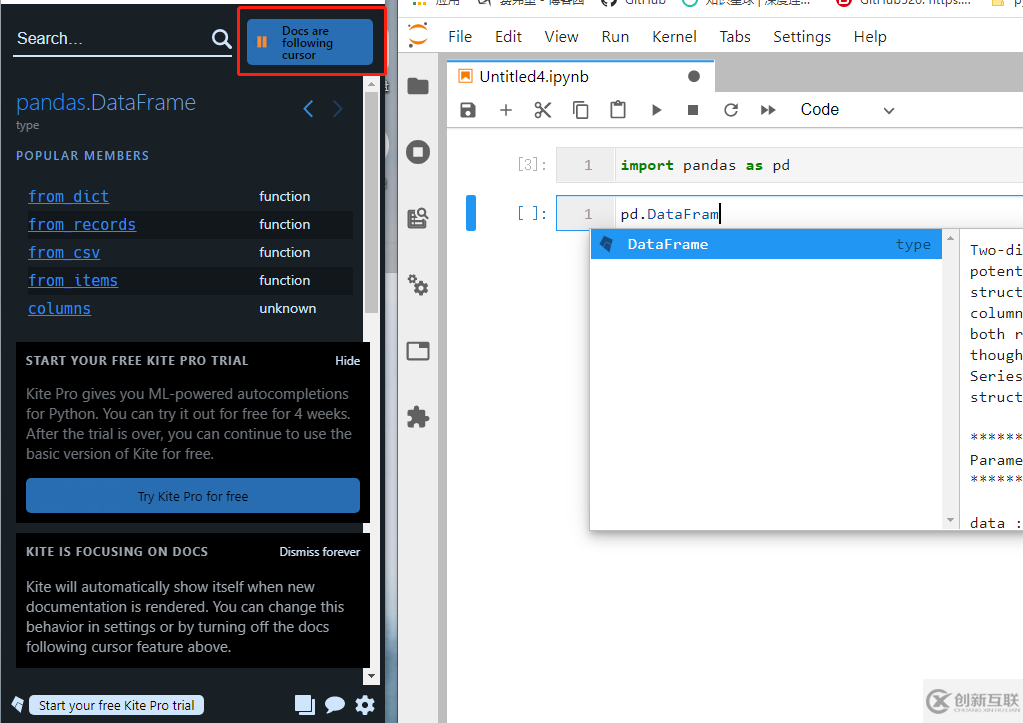Viewport: 1023px width, 723px height.
Task: Run the selected cell play icon
Action: pos(656,110)
